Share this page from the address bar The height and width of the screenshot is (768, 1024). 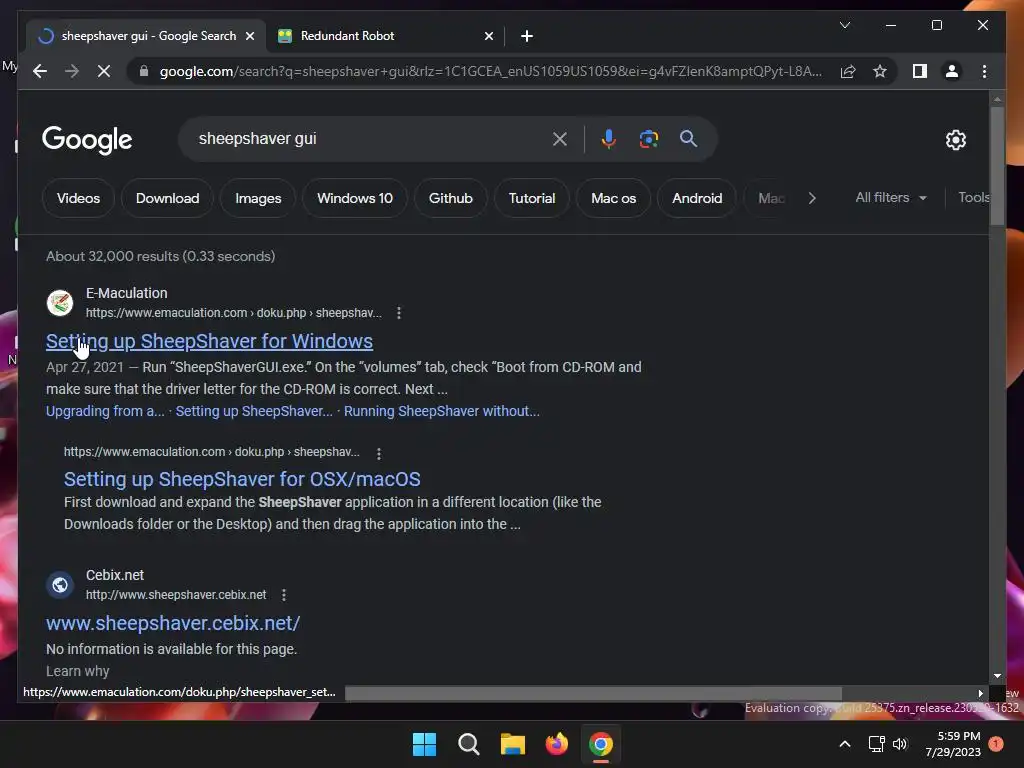point(848,71)
